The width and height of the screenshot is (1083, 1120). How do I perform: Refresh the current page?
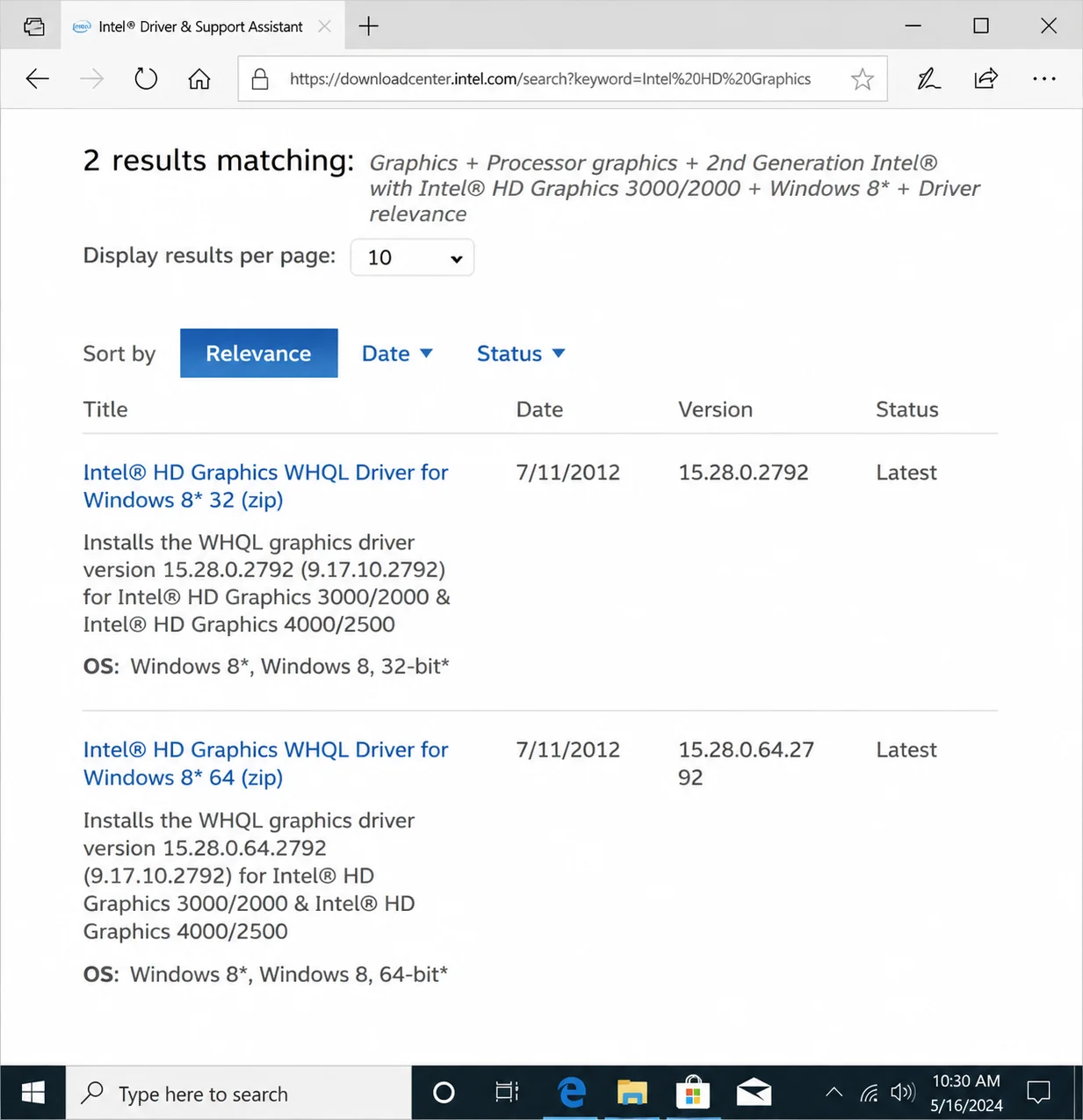coord(146,79)
